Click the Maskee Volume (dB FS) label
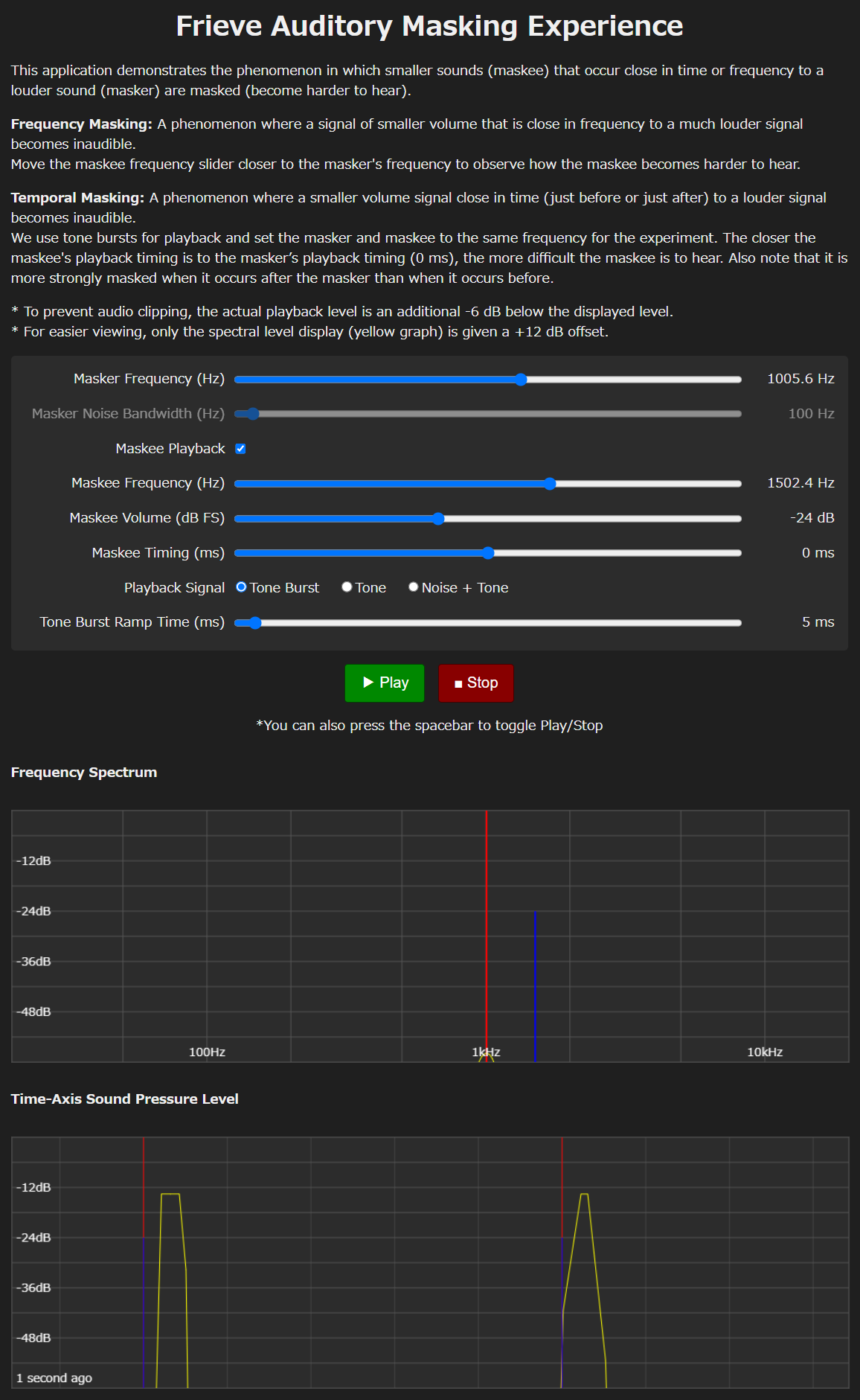860x1400 pixels. click(x=147, y=518)
